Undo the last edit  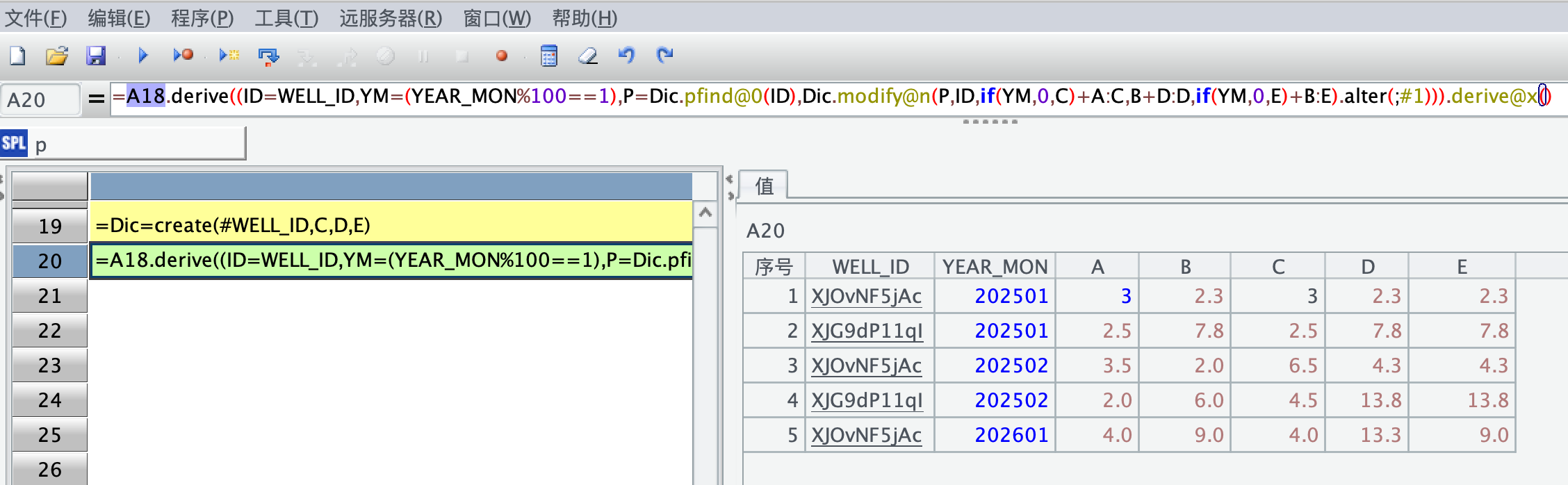(x=626, y=56)
